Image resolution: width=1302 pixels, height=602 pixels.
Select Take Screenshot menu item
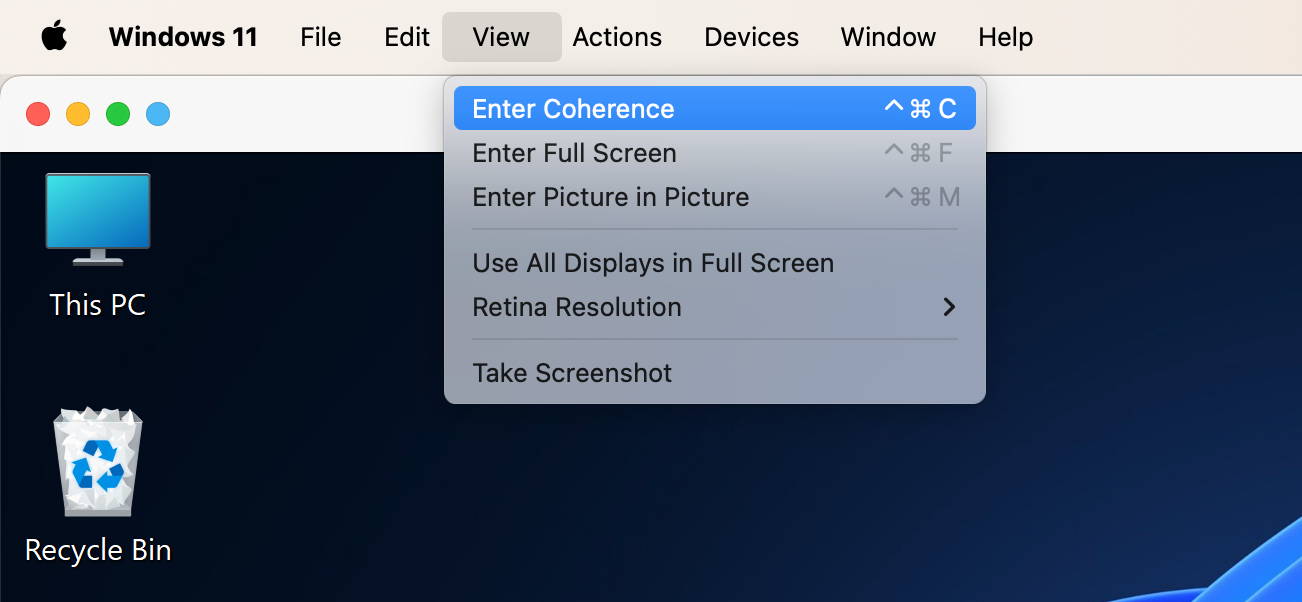pyautogui.click(x=572, y=373)
